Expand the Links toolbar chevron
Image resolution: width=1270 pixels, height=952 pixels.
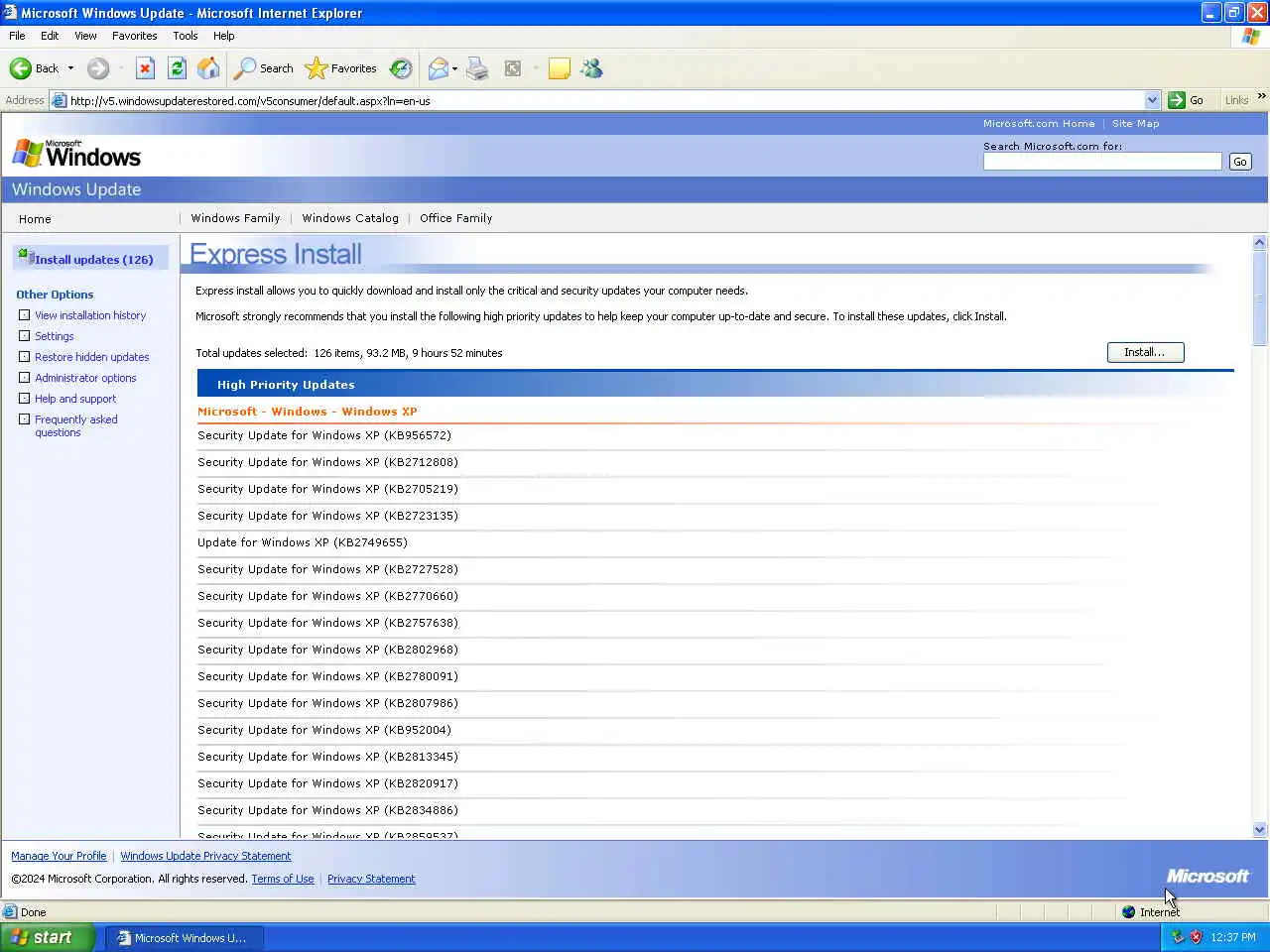(x=1261, y=96)
